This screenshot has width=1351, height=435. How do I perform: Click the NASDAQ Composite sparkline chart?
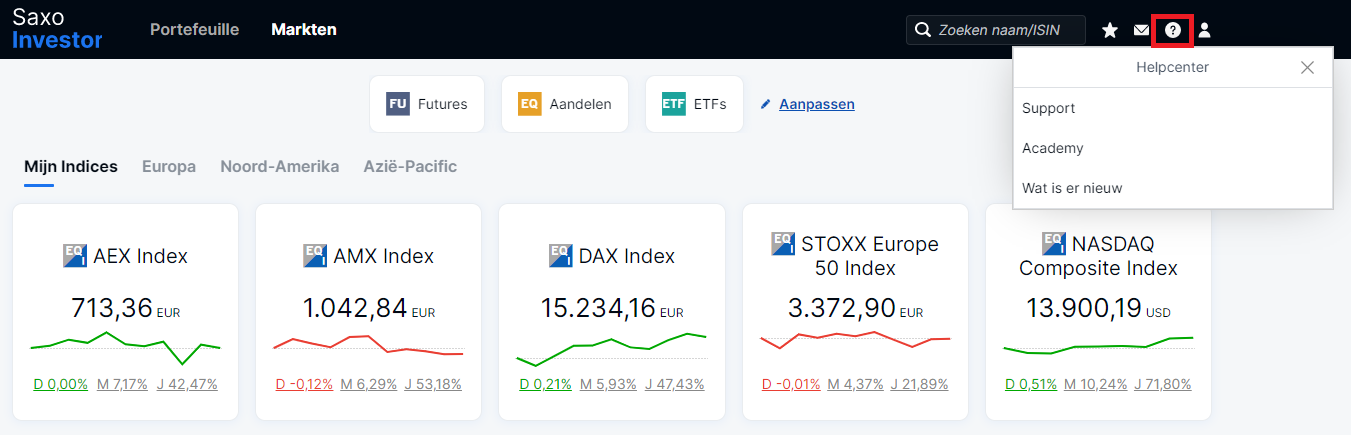pyautogui.click(x=1098, y=345)
